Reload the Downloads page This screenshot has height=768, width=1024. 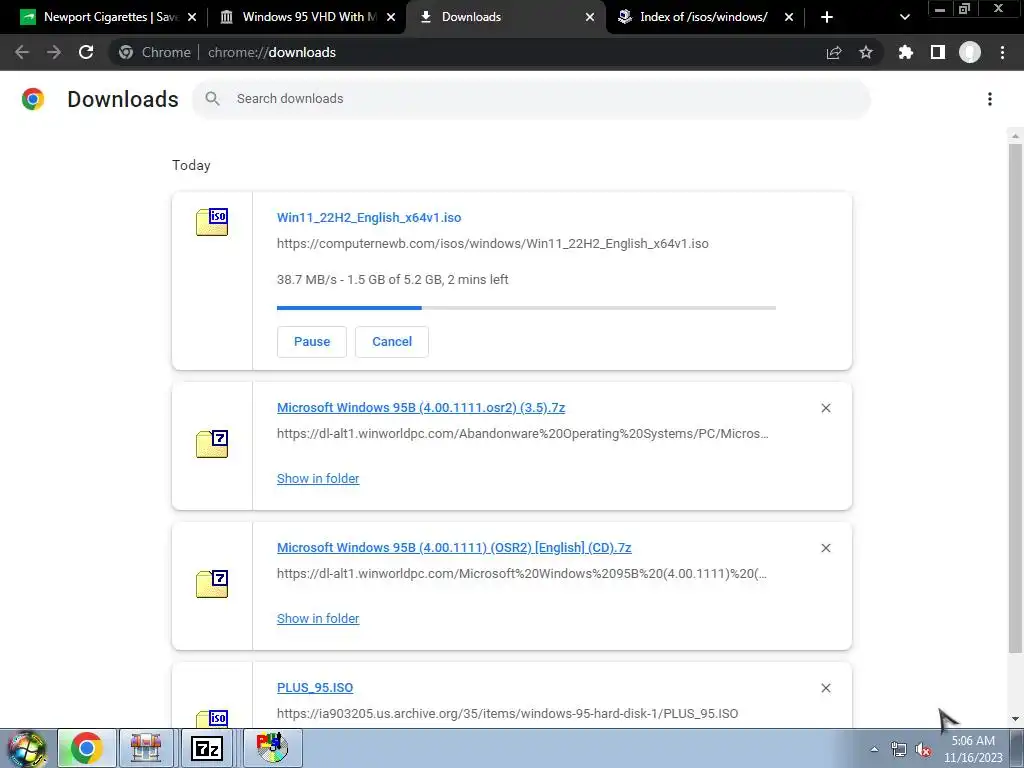pyautogui.click(x=86, y=52)
